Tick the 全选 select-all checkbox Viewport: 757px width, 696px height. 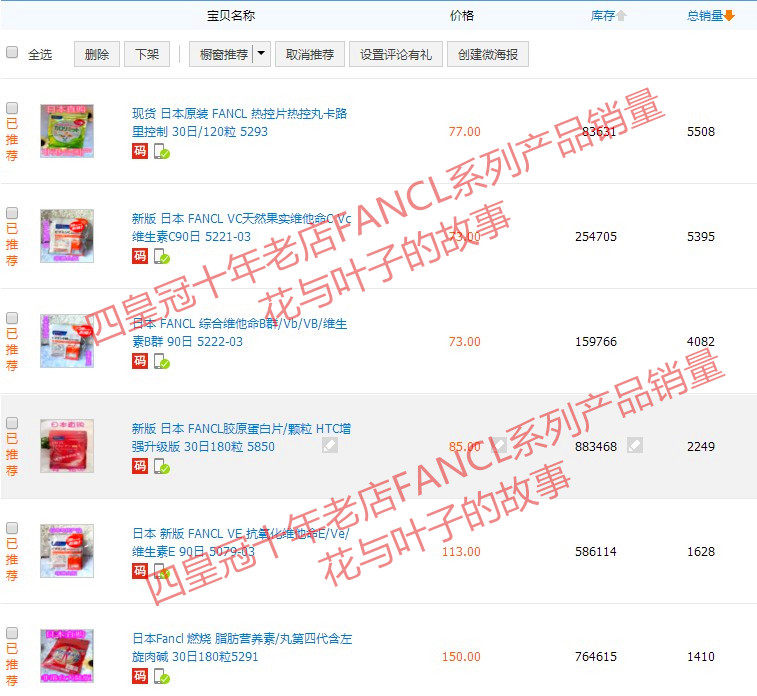(12, 52)
